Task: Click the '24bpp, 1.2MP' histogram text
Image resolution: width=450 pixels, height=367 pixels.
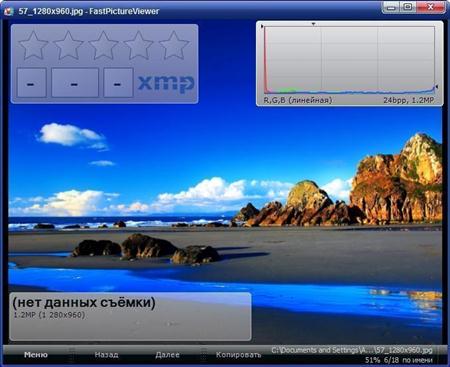Action: (409, 100)
